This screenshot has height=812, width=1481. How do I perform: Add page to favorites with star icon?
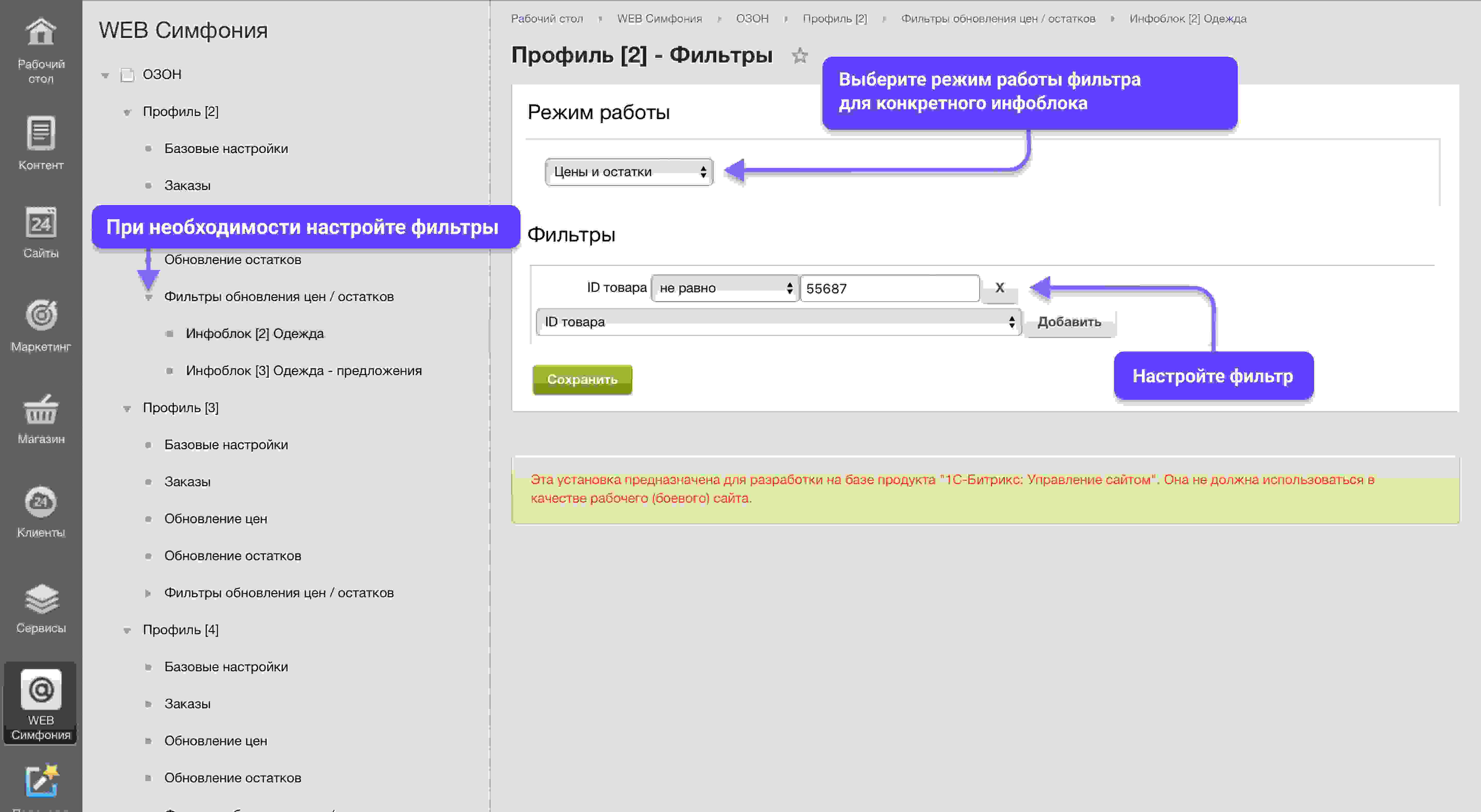[x=800, y=56]
